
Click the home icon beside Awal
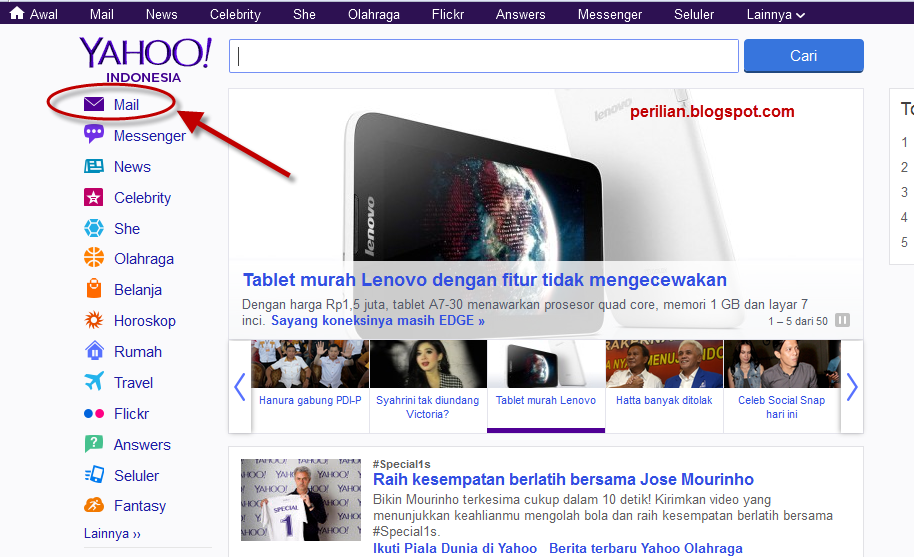(17, 13)
